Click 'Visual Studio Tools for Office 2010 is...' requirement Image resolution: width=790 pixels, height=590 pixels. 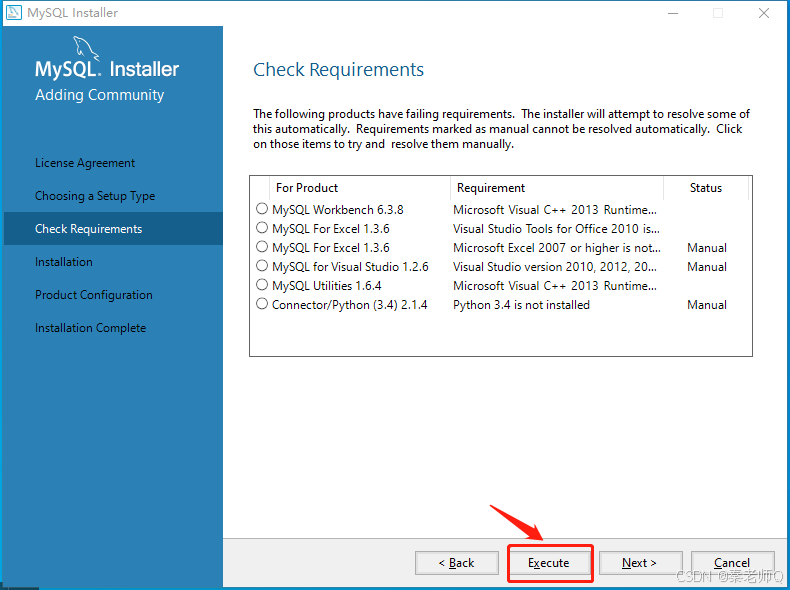(556, 229)
